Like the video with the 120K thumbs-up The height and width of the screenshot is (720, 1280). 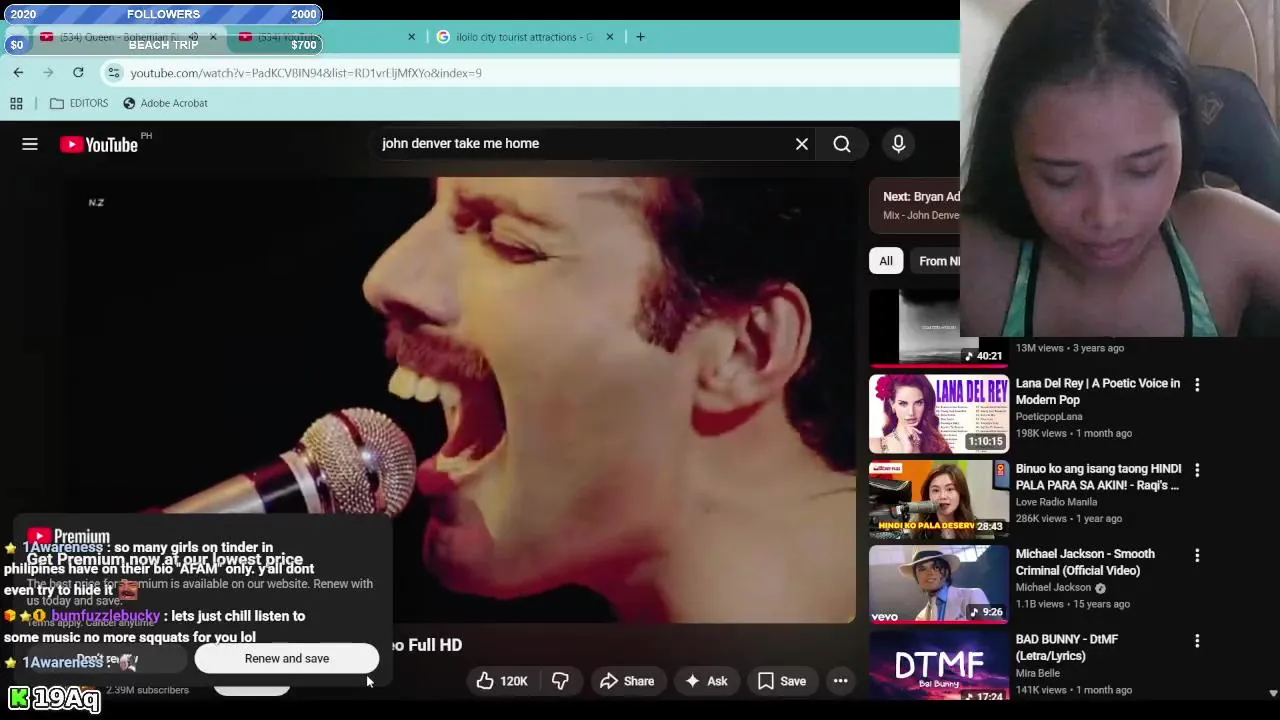tap(503, 681)
